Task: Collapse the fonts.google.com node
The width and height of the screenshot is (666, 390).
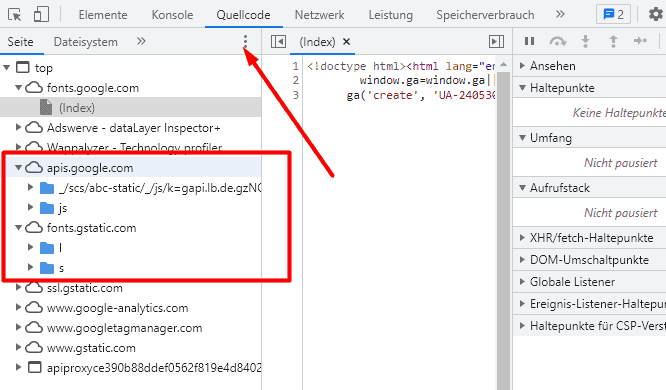Action: [x=18, y=88]
